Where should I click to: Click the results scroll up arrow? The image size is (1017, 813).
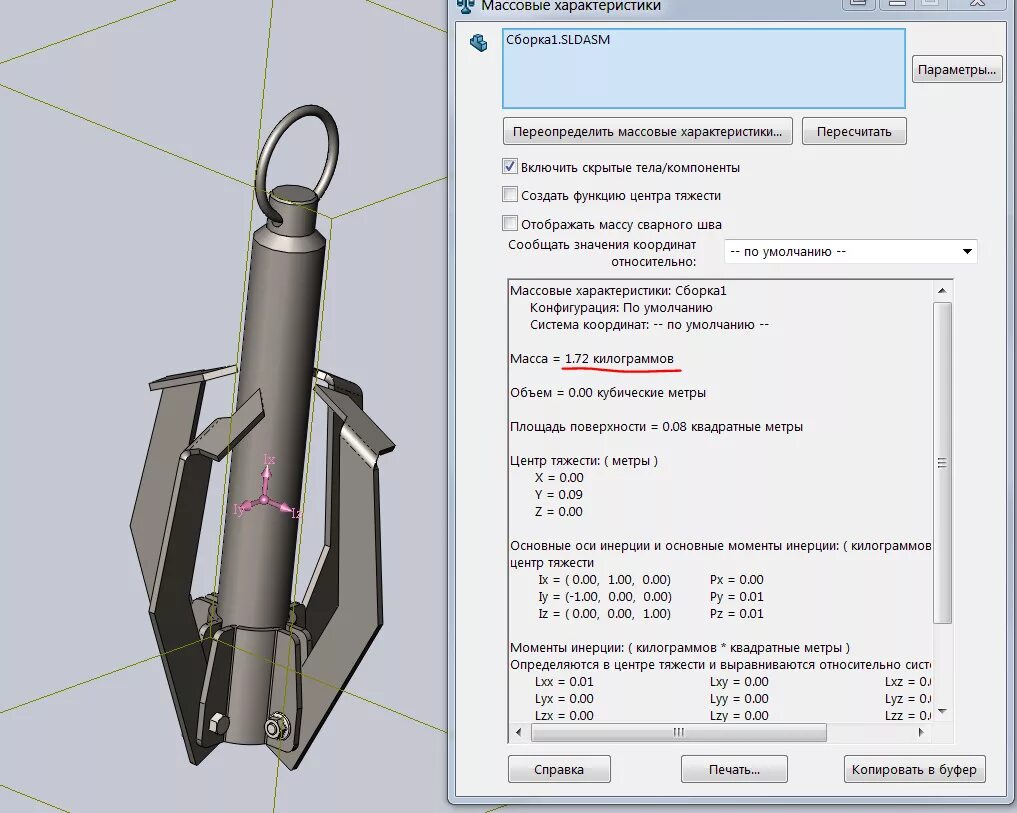click(942, 291)
